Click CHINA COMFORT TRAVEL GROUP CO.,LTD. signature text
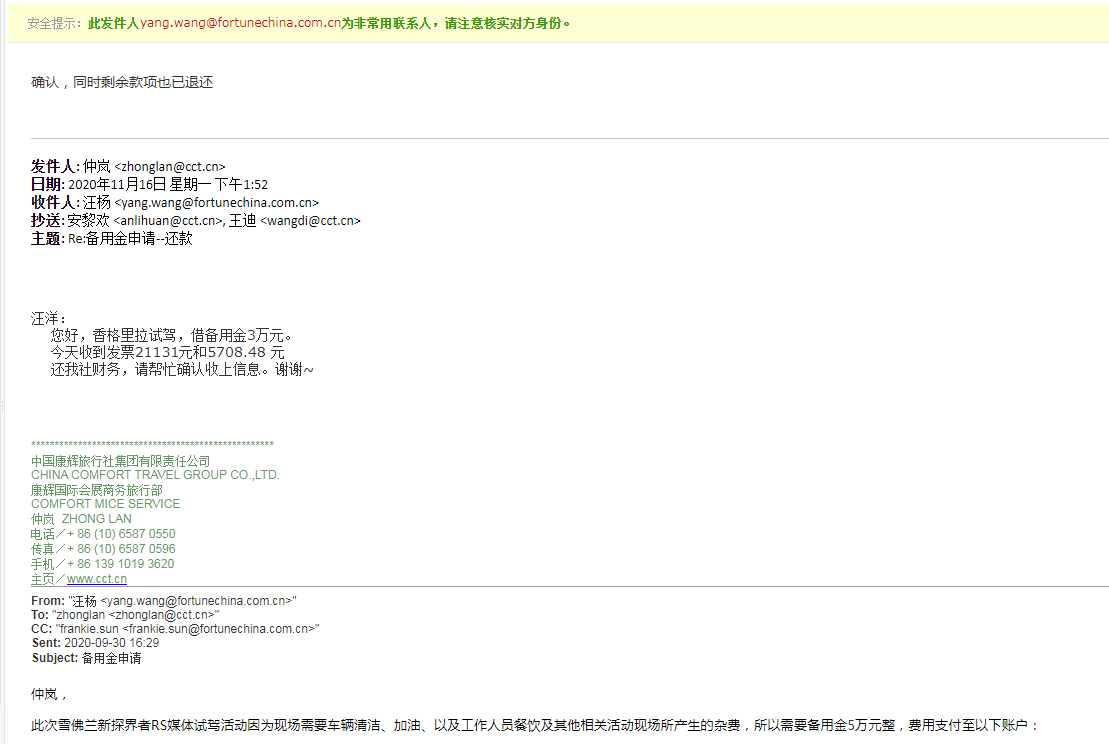The image size is (1109, 744). 155,475
